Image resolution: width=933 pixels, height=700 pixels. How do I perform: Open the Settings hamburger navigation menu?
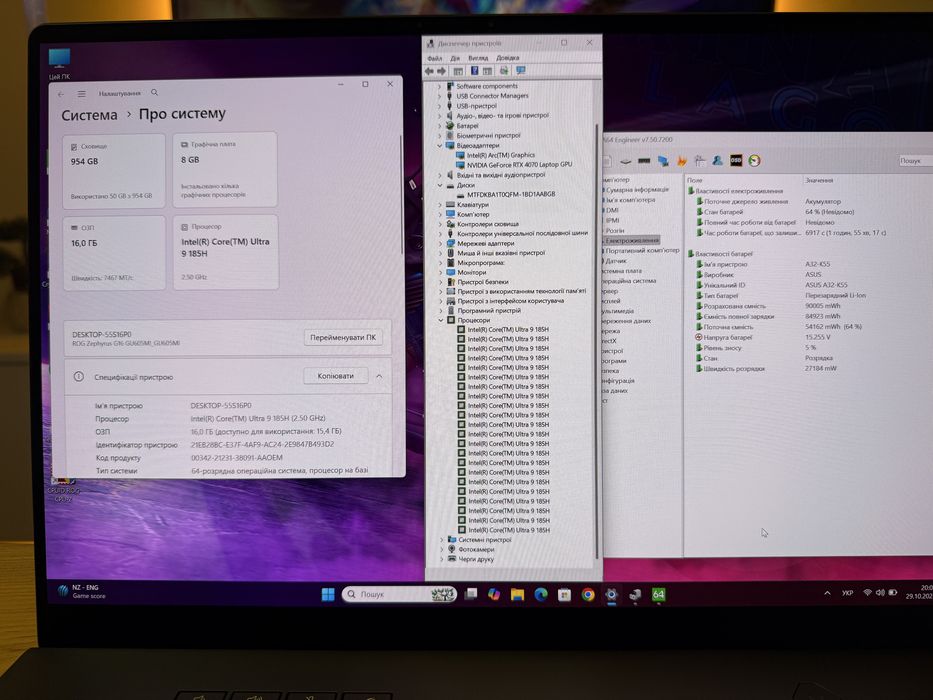click(x=82, y=94)
